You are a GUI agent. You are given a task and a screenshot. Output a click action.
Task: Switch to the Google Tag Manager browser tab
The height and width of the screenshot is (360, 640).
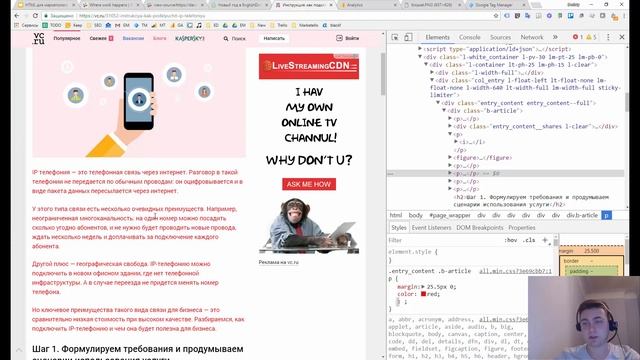[x=494, y=5]
